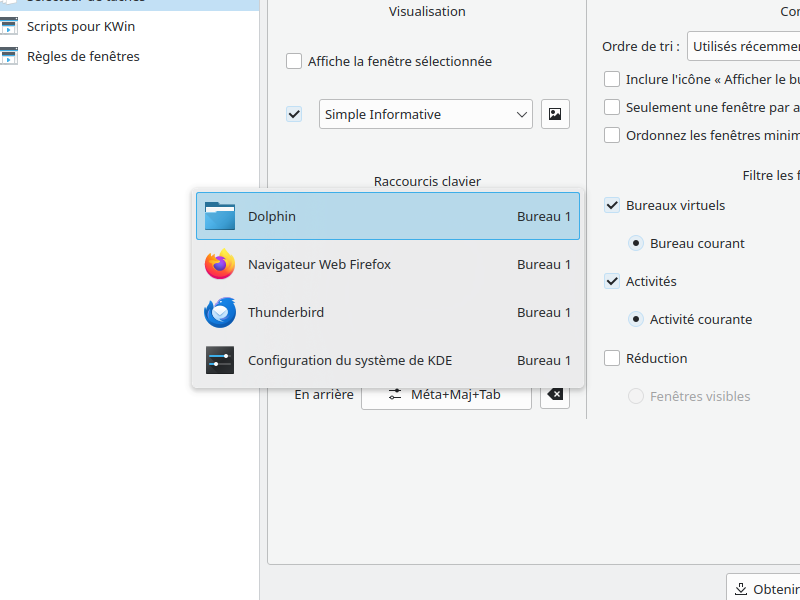Enable Seulement une fenêtre par application
Image resolution: width=800 pixels, height=600 pixels.
click(x=612, y=107)
